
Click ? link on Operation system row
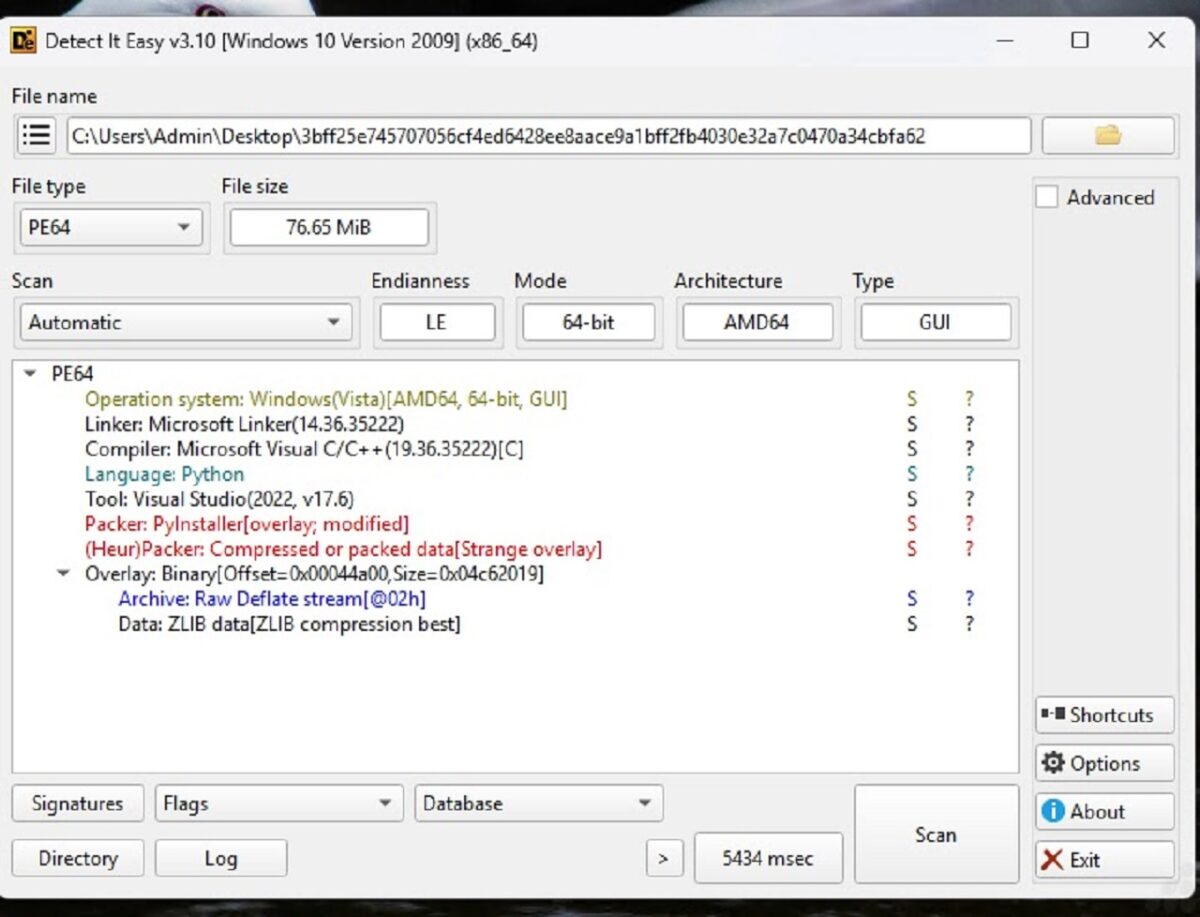pos(969,399)
